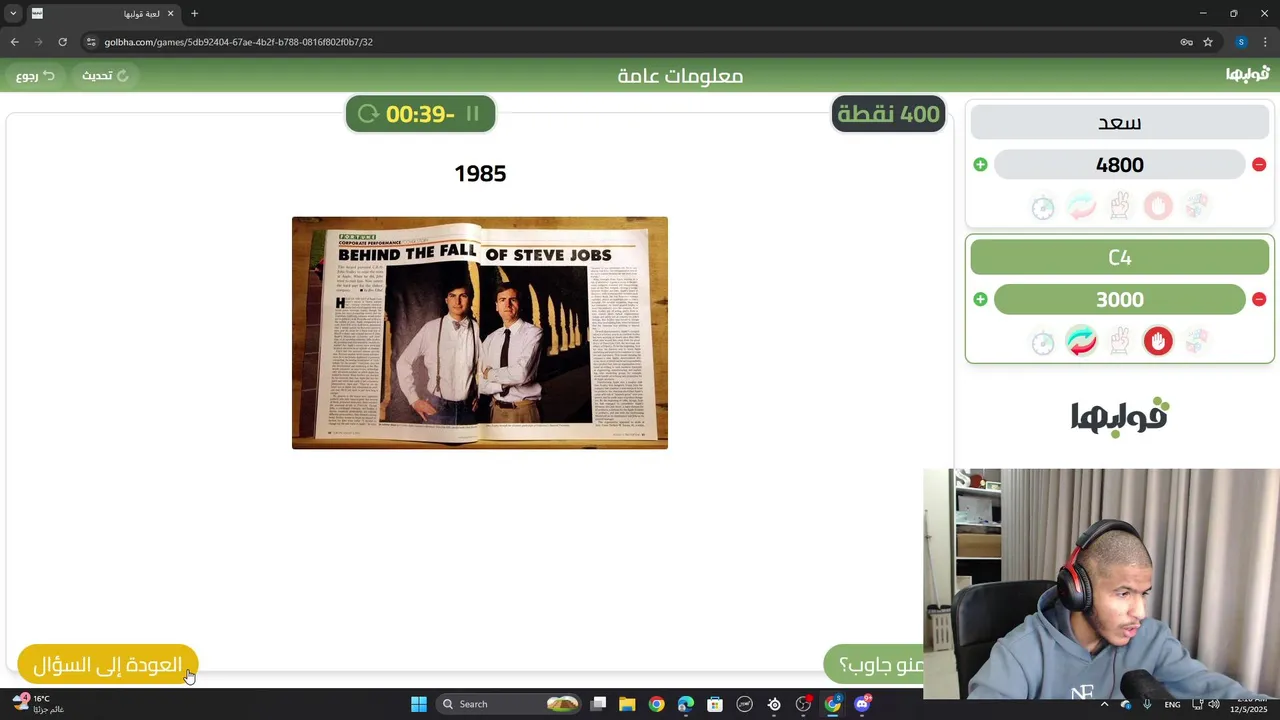Reload the page in browser
Image resolution: width=1280 pixels, height=720 pixels.
click(x=62, y=42)
